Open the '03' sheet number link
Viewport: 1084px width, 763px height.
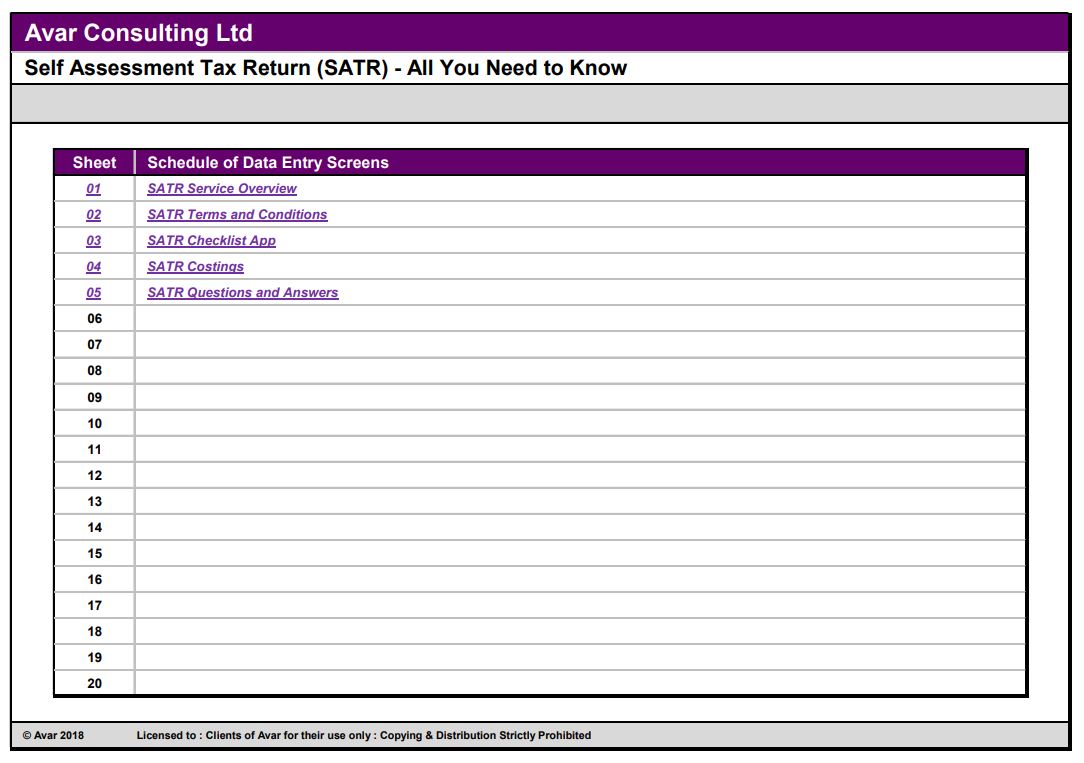pyautogui.click(x=93, y=241)
